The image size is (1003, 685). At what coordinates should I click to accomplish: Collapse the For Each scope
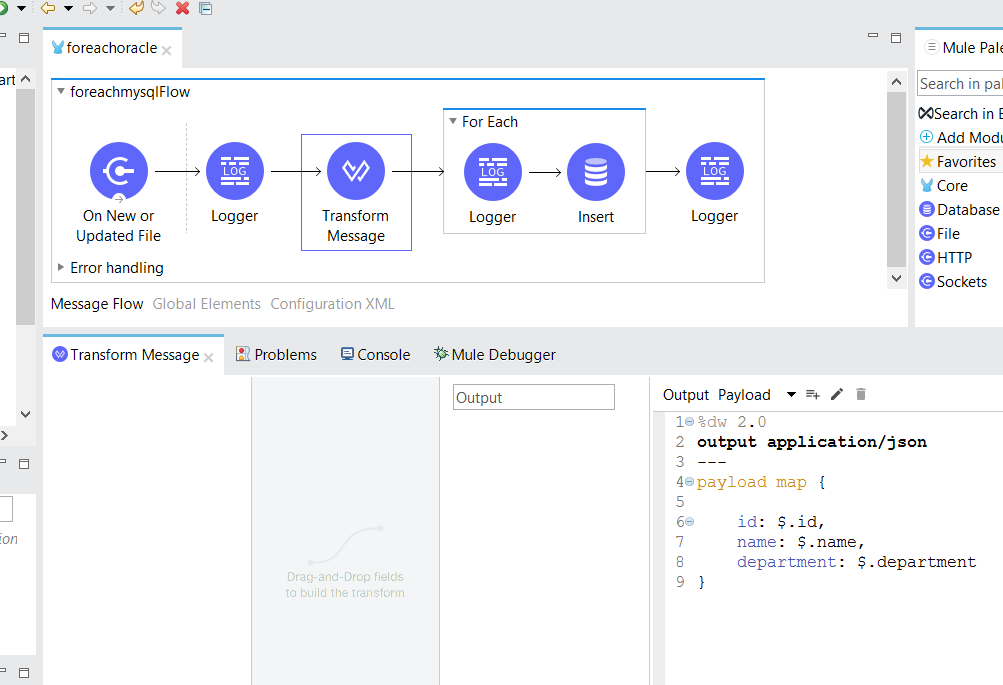pos(452,122)
